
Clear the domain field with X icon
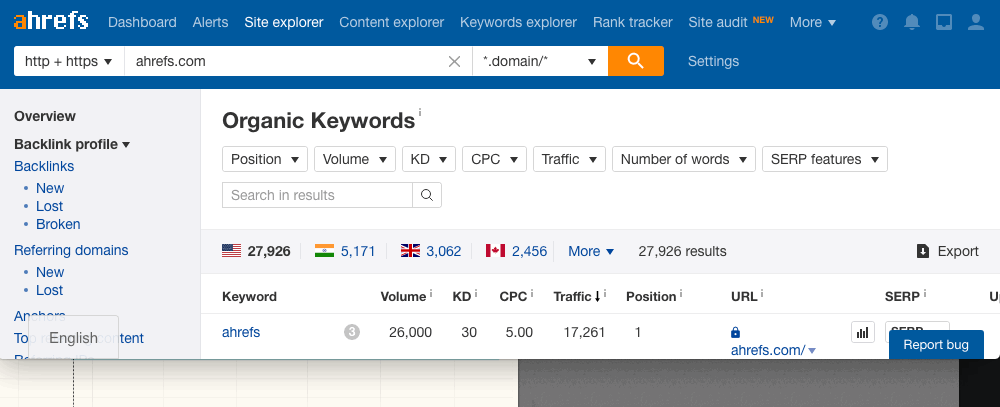pyautogui.click(x=454, y=61)
